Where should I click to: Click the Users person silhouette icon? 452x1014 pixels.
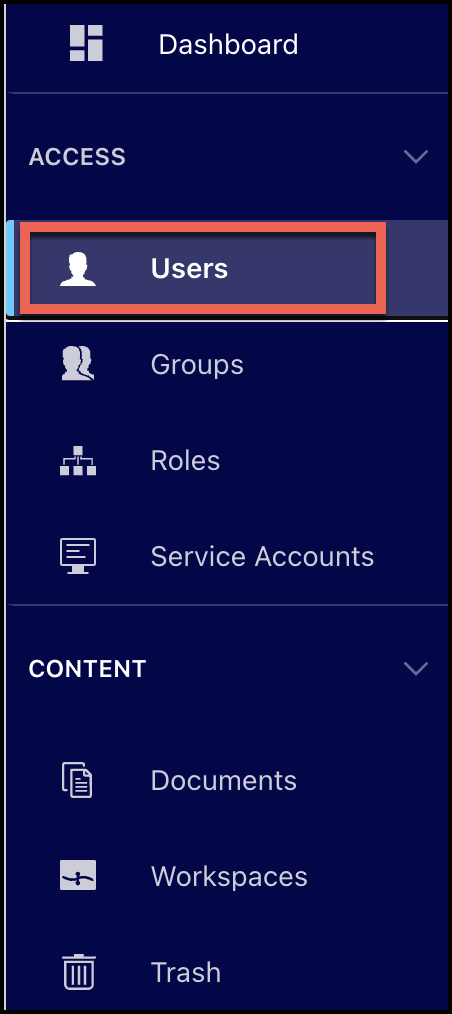point(78,268)
